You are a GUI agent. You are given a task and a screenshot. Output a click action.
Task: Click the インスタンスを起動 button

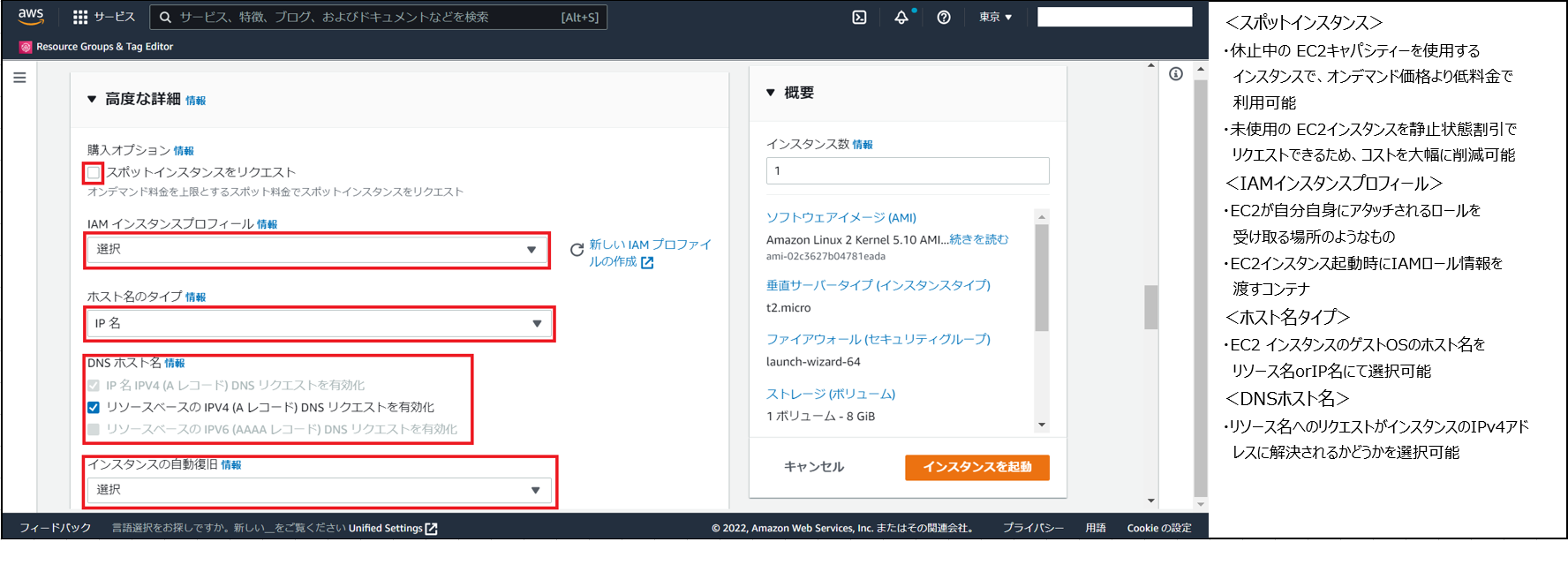point(977,467)
